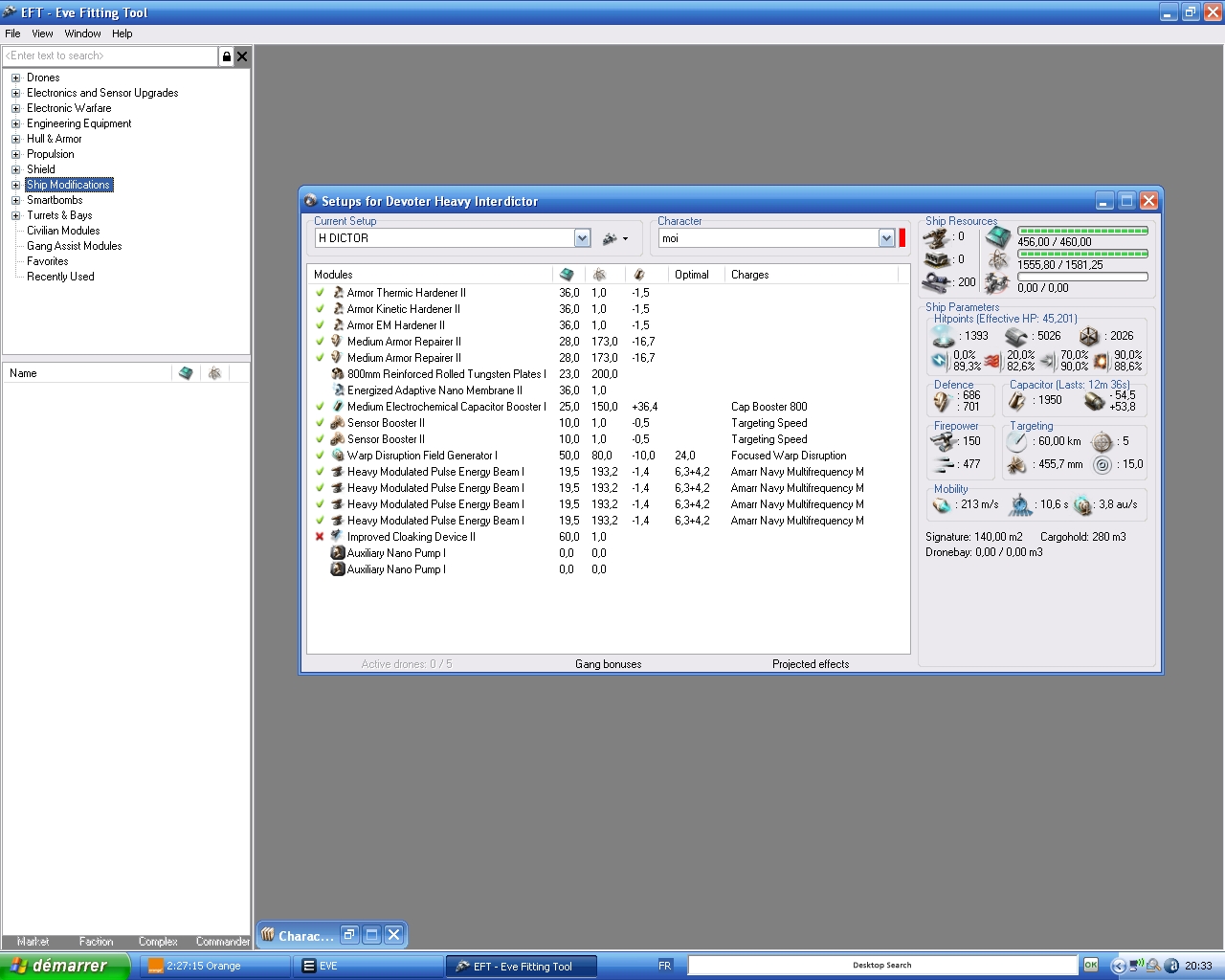Clear search with the X icon
Image resolution: width=1225 pixels, height=980 pixels.
pos(242,56)
